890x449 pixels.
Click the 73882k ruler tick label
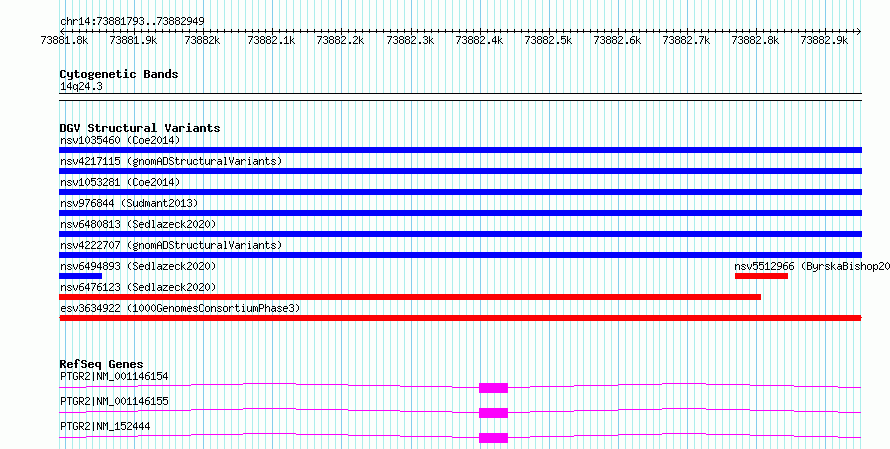coord(203,40)
